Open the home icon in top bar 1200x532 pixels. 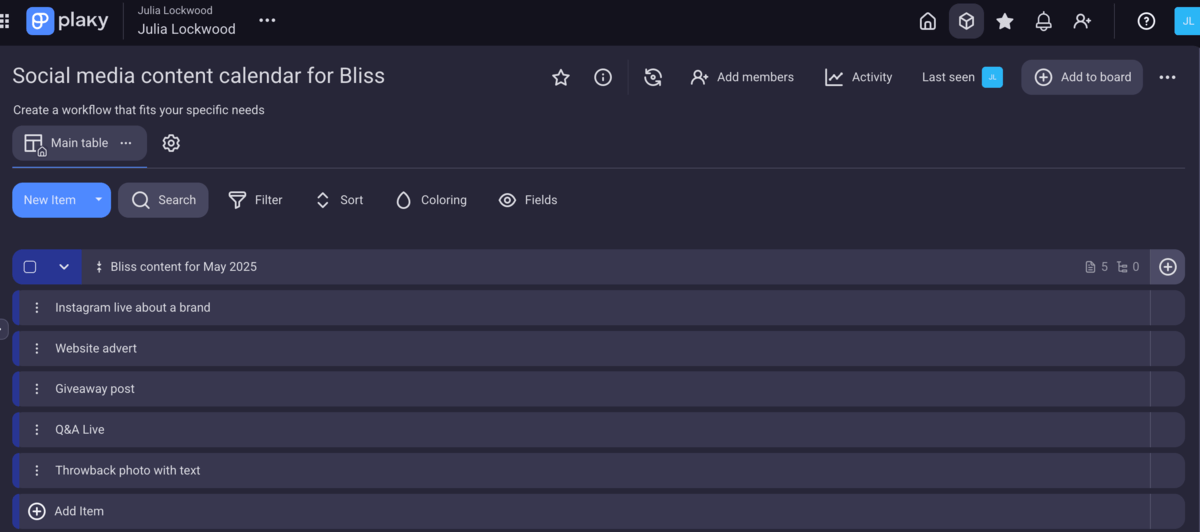tap(928, 21)
